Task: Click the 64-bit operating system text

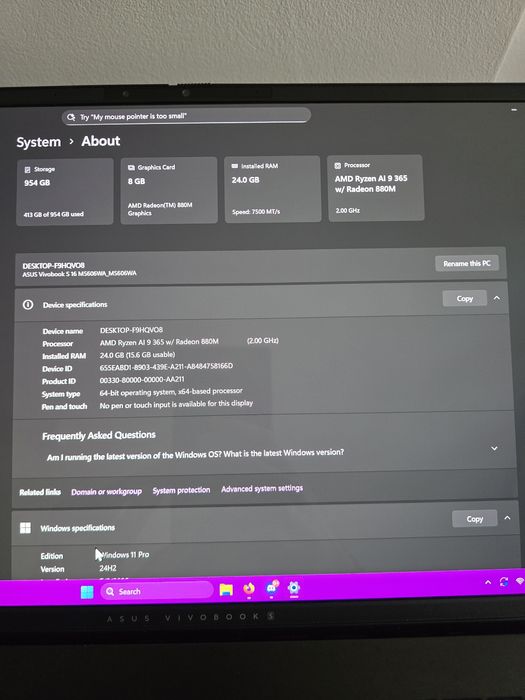Action: pyautogui.click(x=171, y=392)
